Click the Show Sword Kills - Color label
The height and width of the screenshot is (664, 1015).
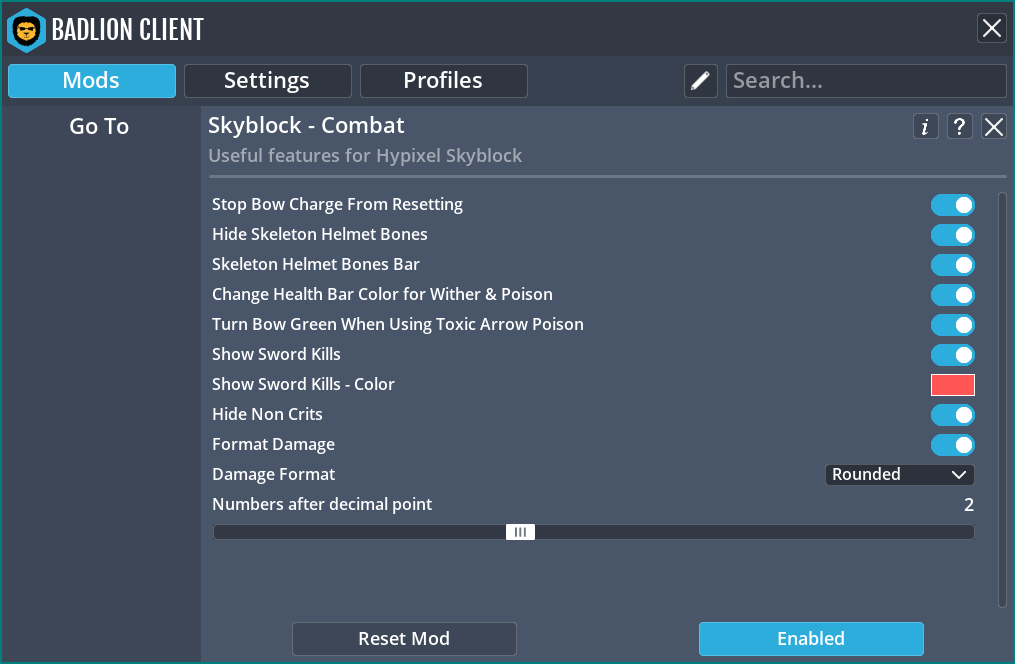tap(303, 384)
